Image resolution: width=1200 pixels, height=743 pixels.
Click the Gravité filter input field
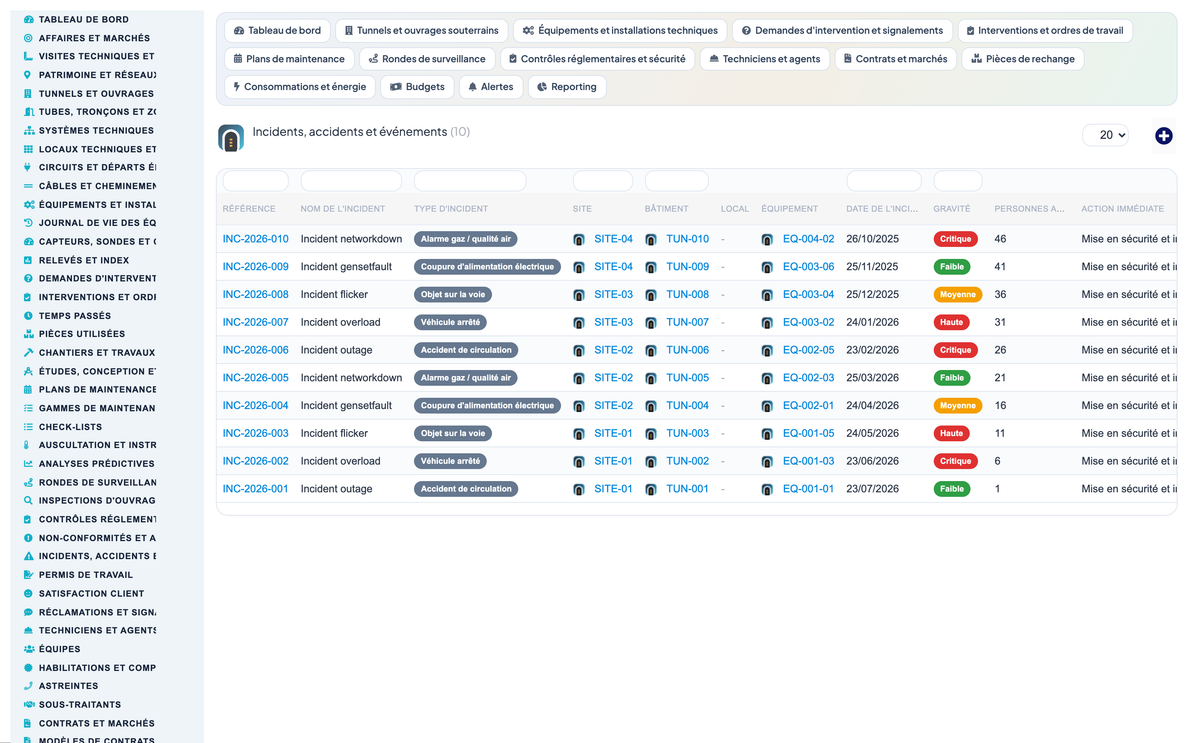pos(958,181)
